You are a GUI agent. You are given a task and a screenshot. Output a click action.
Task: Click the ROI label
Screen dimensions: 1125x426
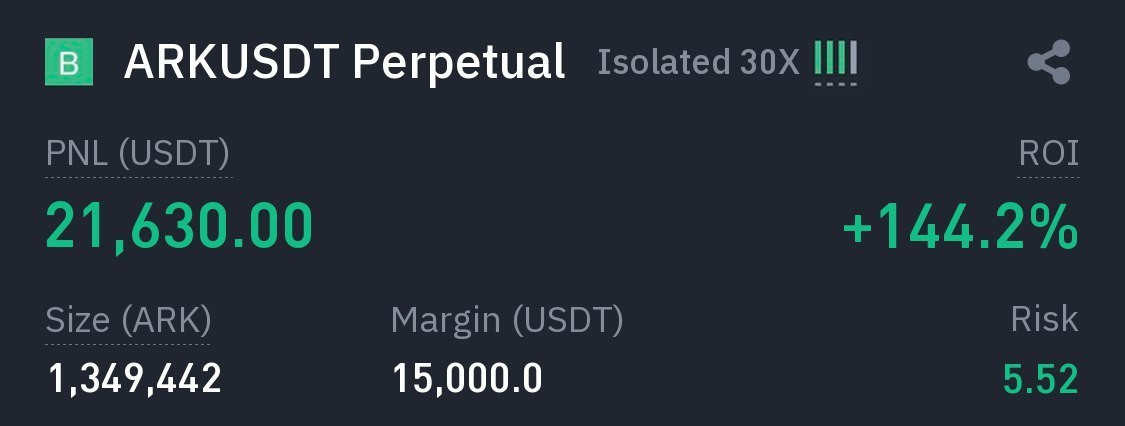[x=1048, y=154]
